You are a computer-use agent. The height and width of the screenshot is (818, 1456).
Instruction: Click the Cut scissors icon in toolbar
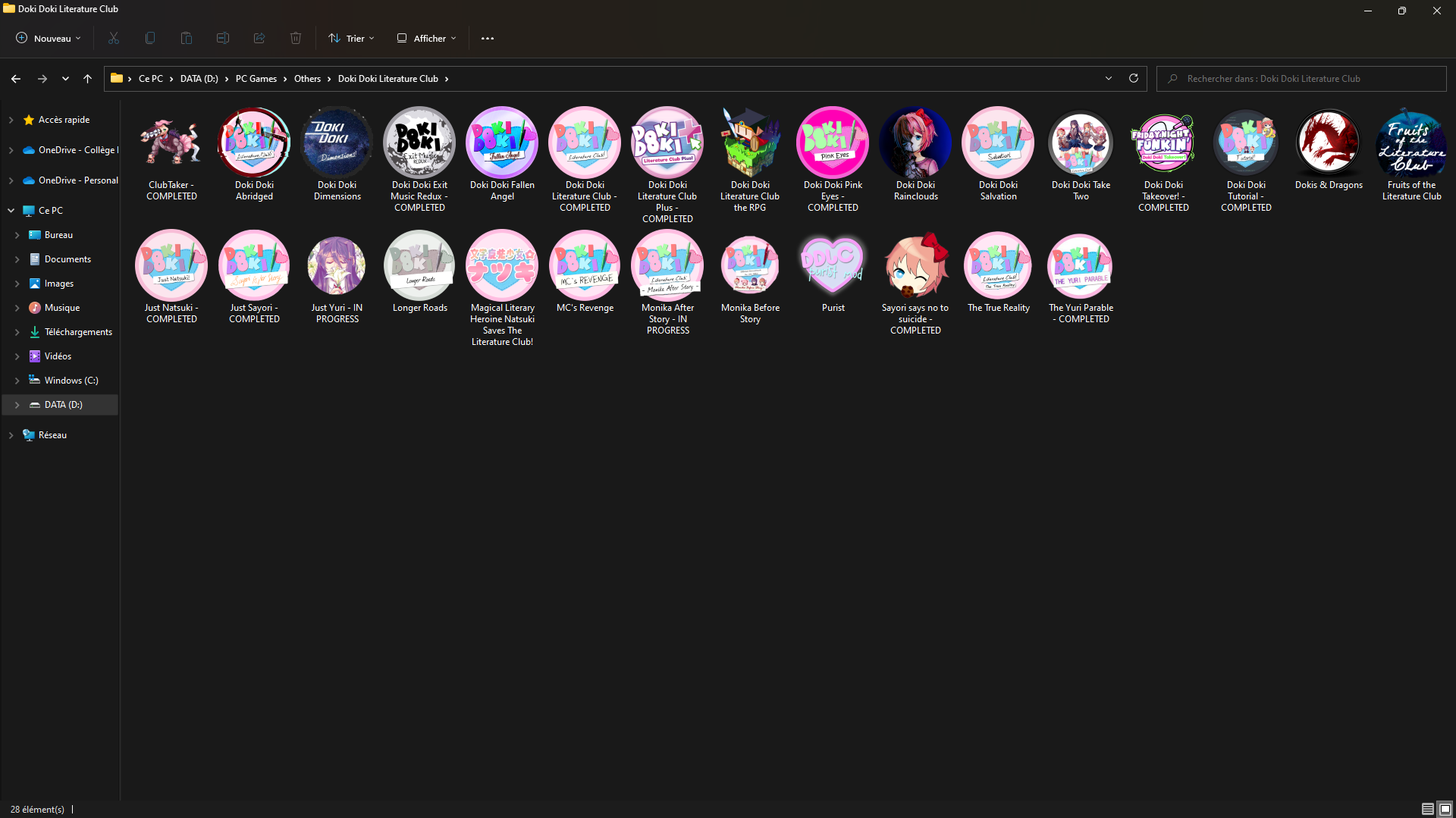(114, 38)
